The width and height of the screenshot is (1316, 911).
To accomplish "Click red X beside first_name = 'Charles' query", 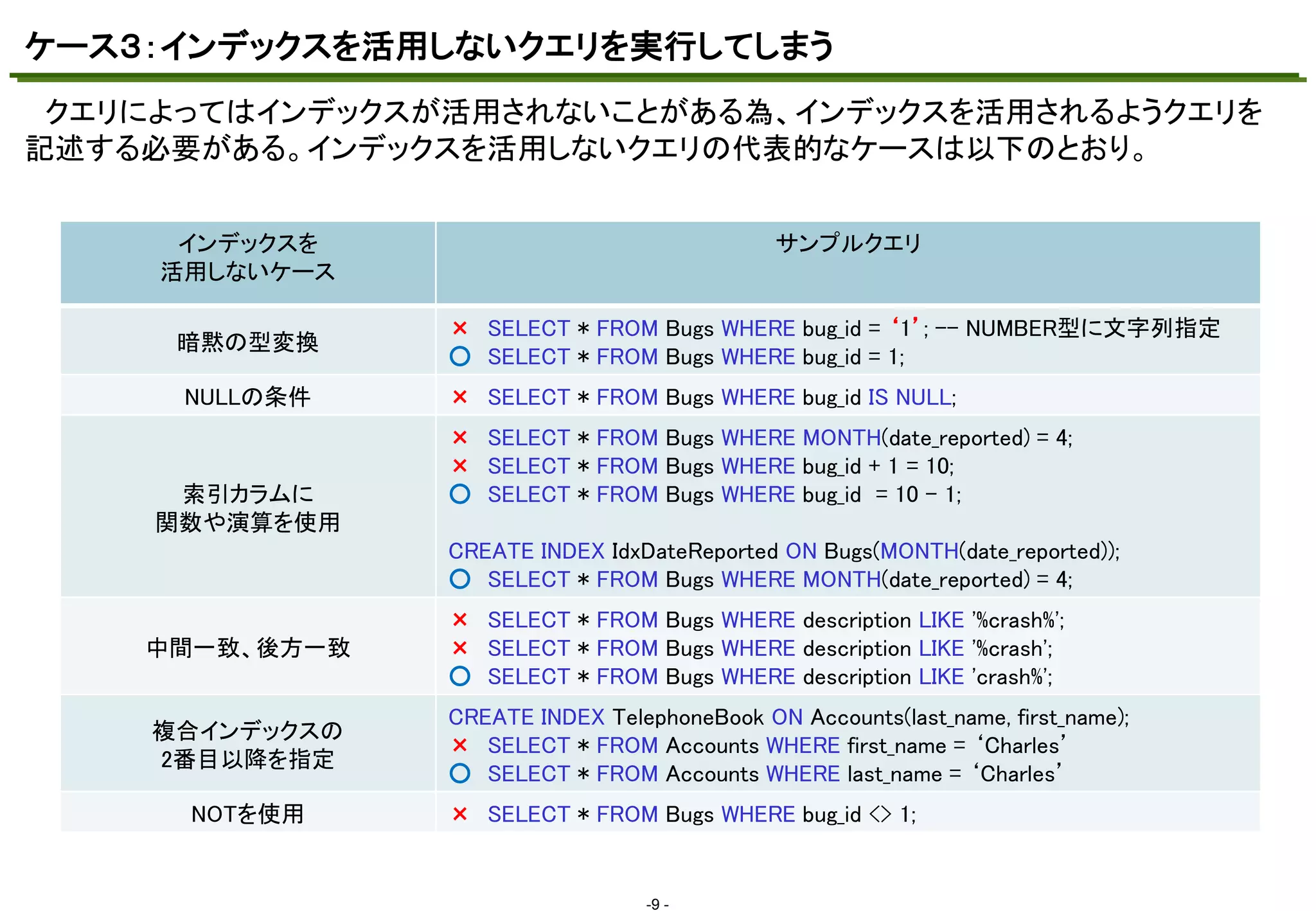I will click(x=459, y=745).
